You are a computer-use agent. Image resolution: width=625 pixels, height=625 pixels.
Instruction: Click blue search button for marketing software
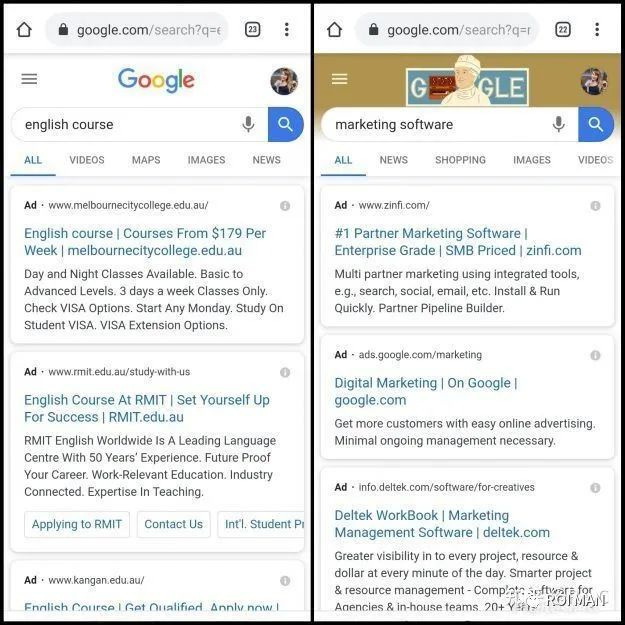(596, 124)
